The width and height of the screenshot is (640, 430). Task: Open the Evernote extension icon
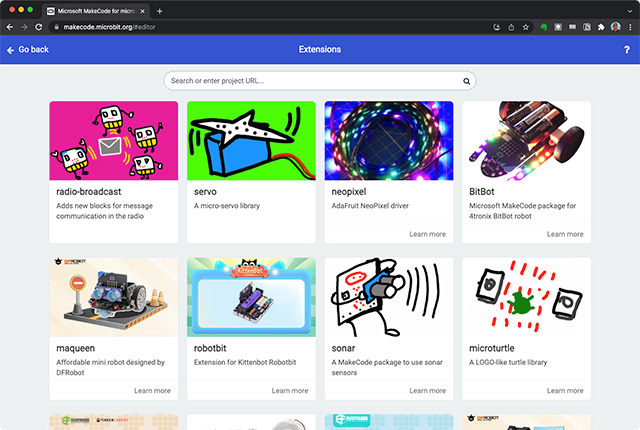coord(546,28)
